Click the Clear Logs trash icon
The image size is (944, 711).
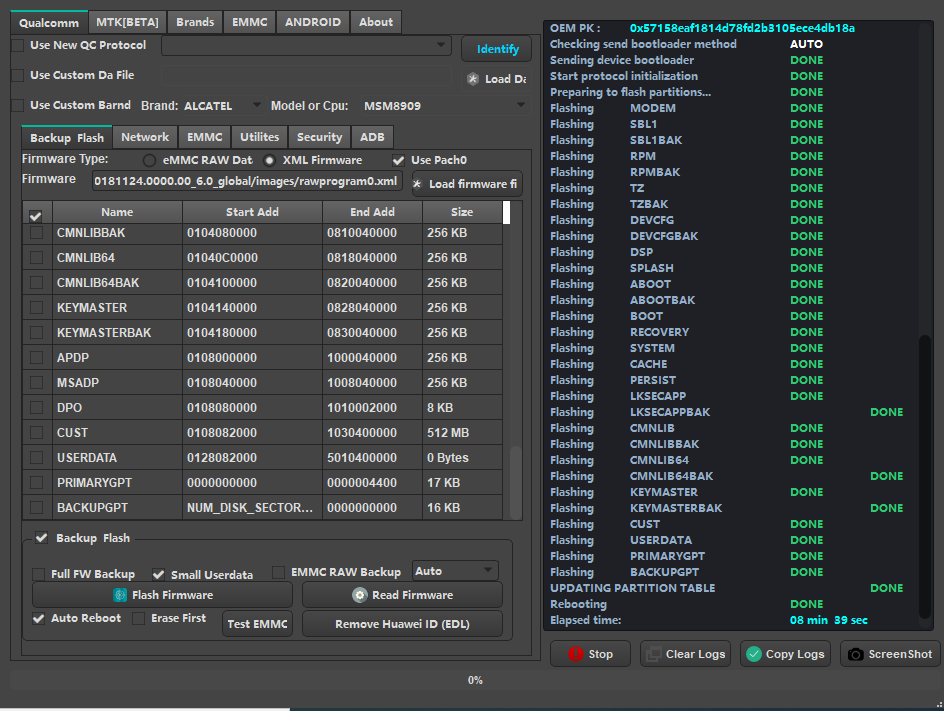coord(653,654)
